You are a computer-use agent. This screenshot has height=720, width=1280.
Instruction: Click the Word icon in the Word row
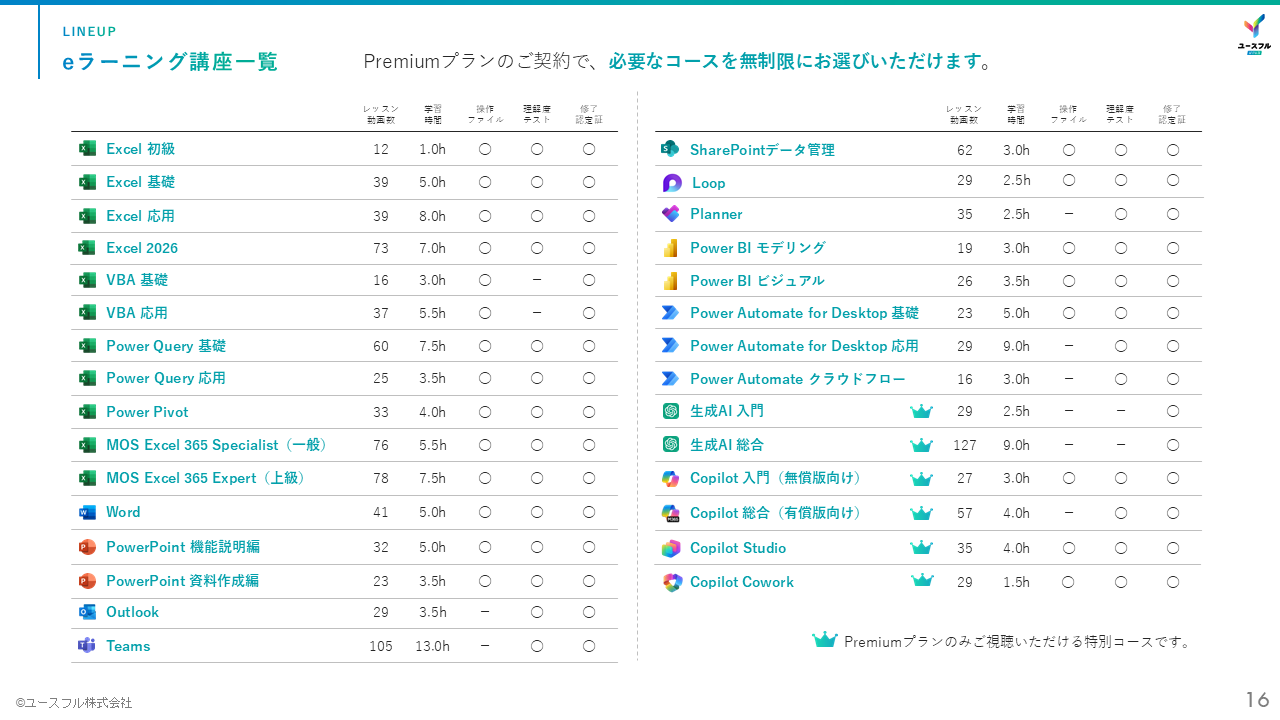coord(88,512)
